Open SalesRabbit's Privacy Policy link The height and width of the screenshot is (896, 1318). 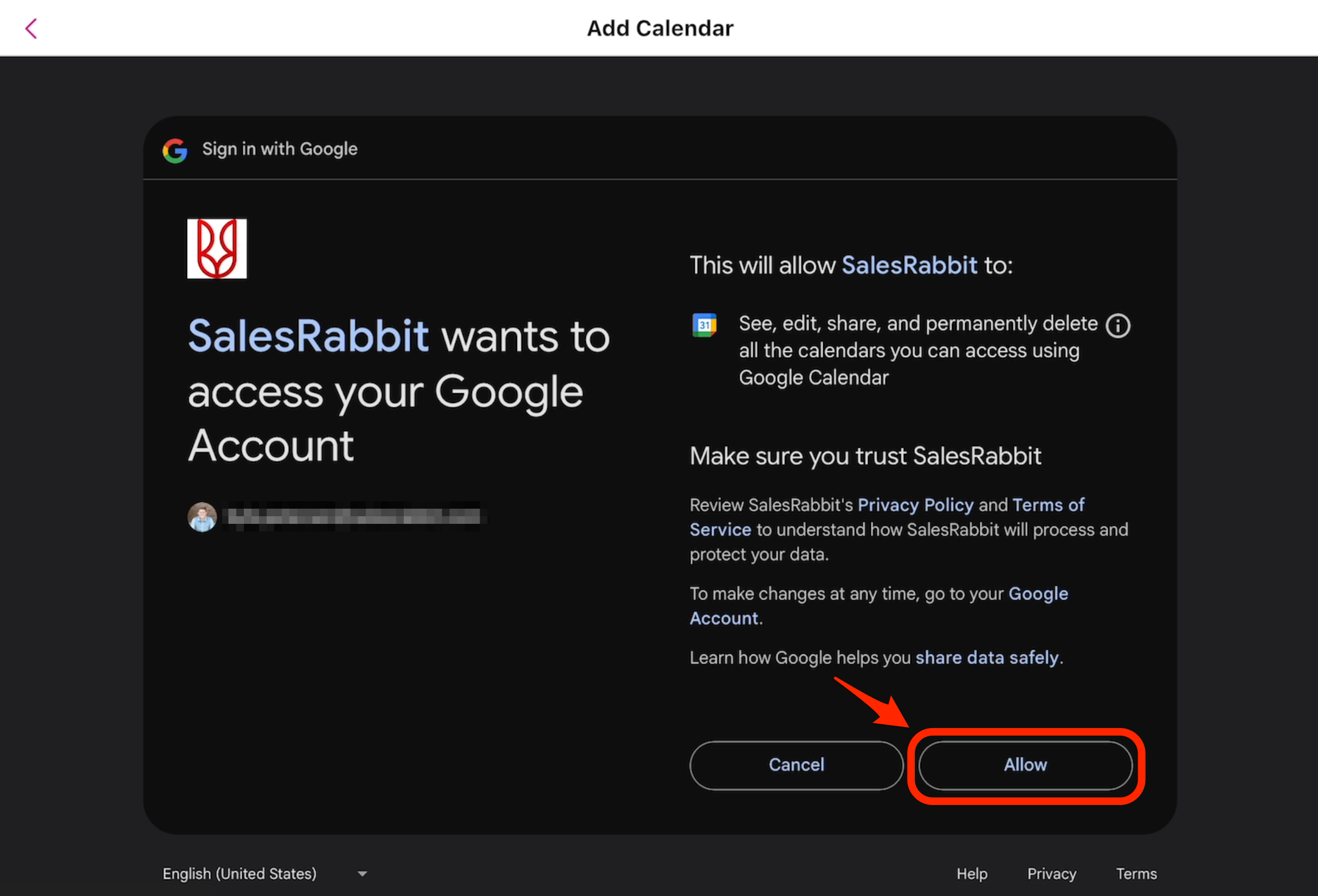915,505
